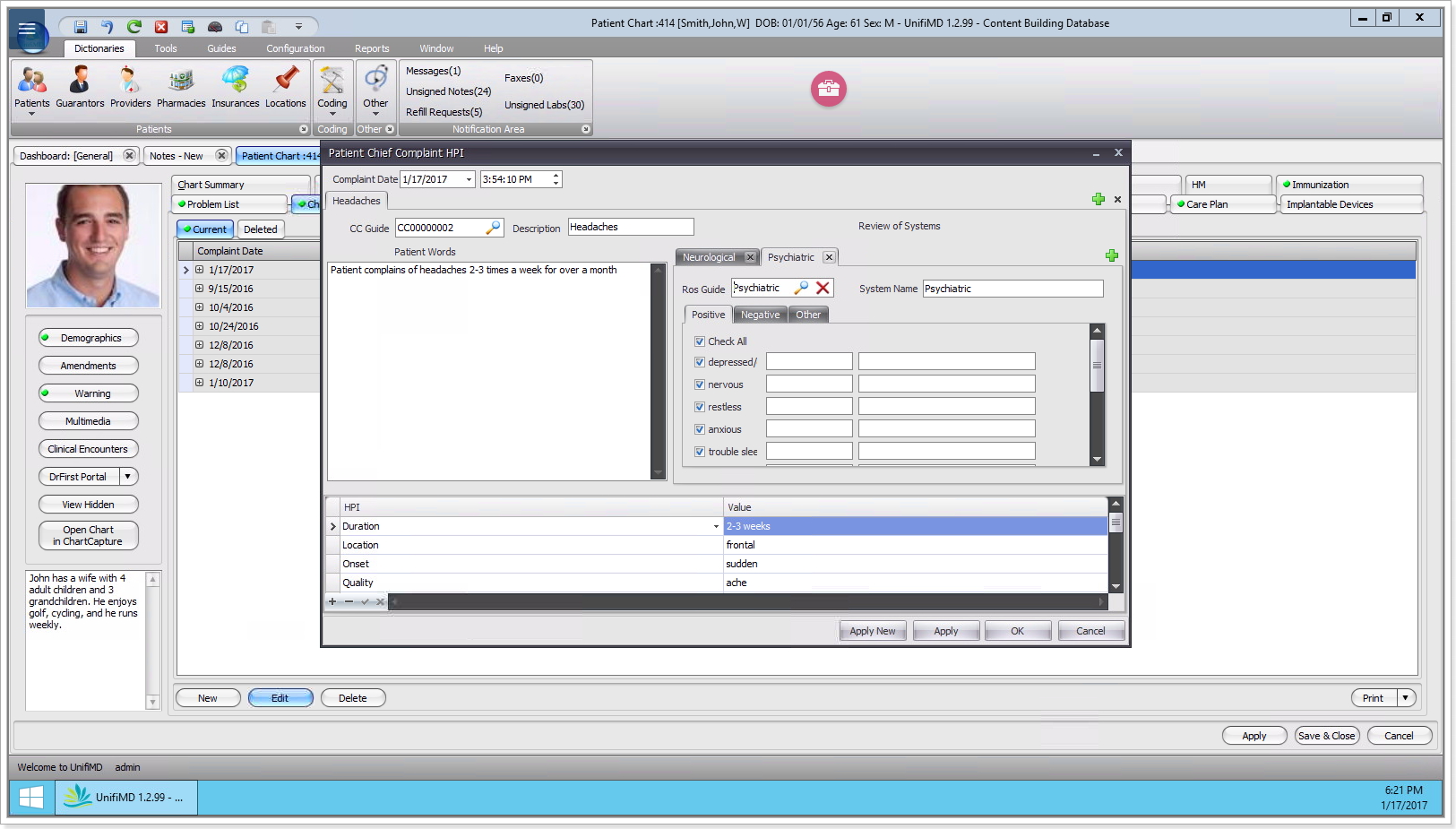Close the Psychiatric system tab
This screenshot has height=829, width=1456.
point(829,257)
